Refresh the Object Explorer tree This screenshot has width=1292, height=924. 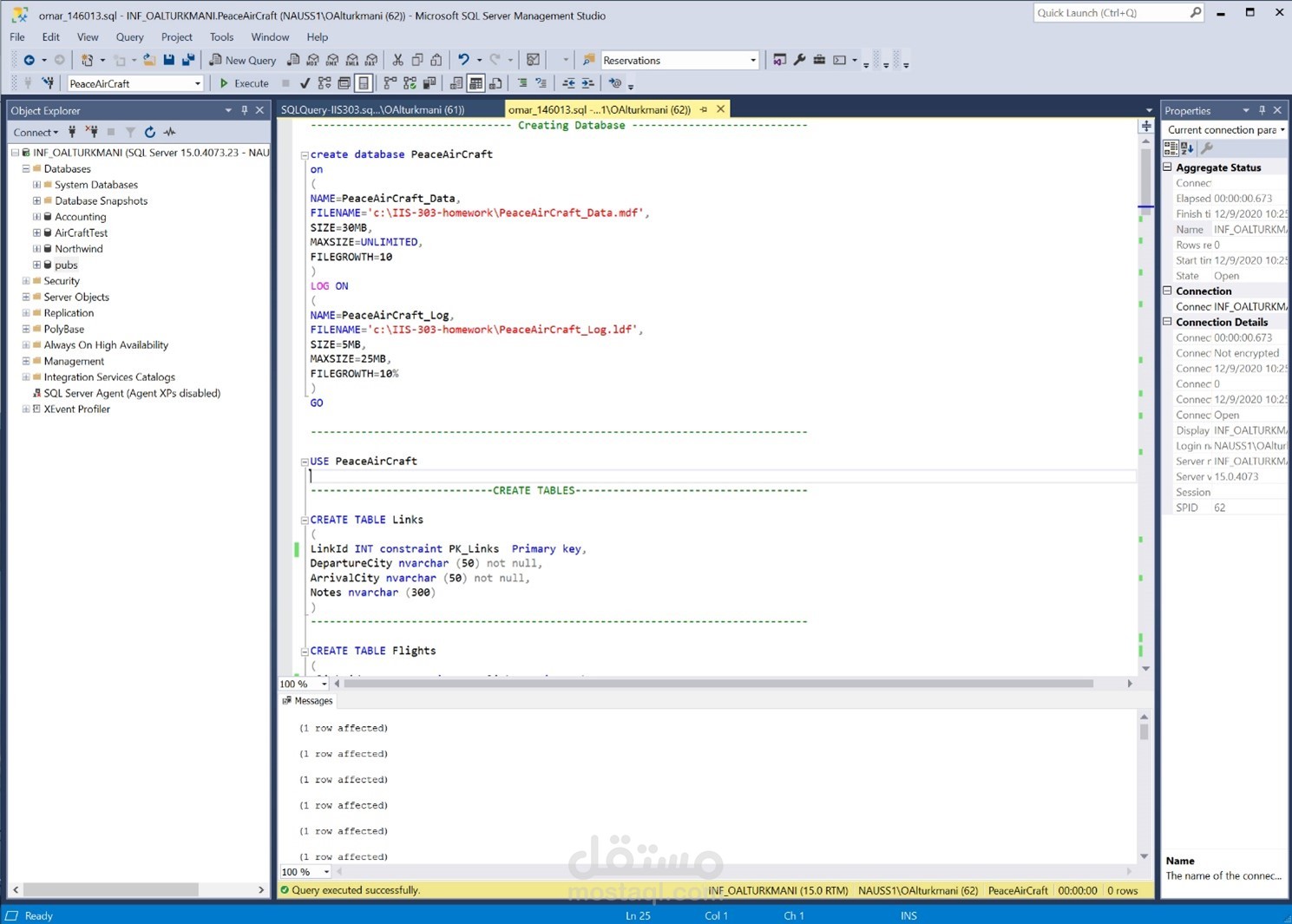click(150, 132)
